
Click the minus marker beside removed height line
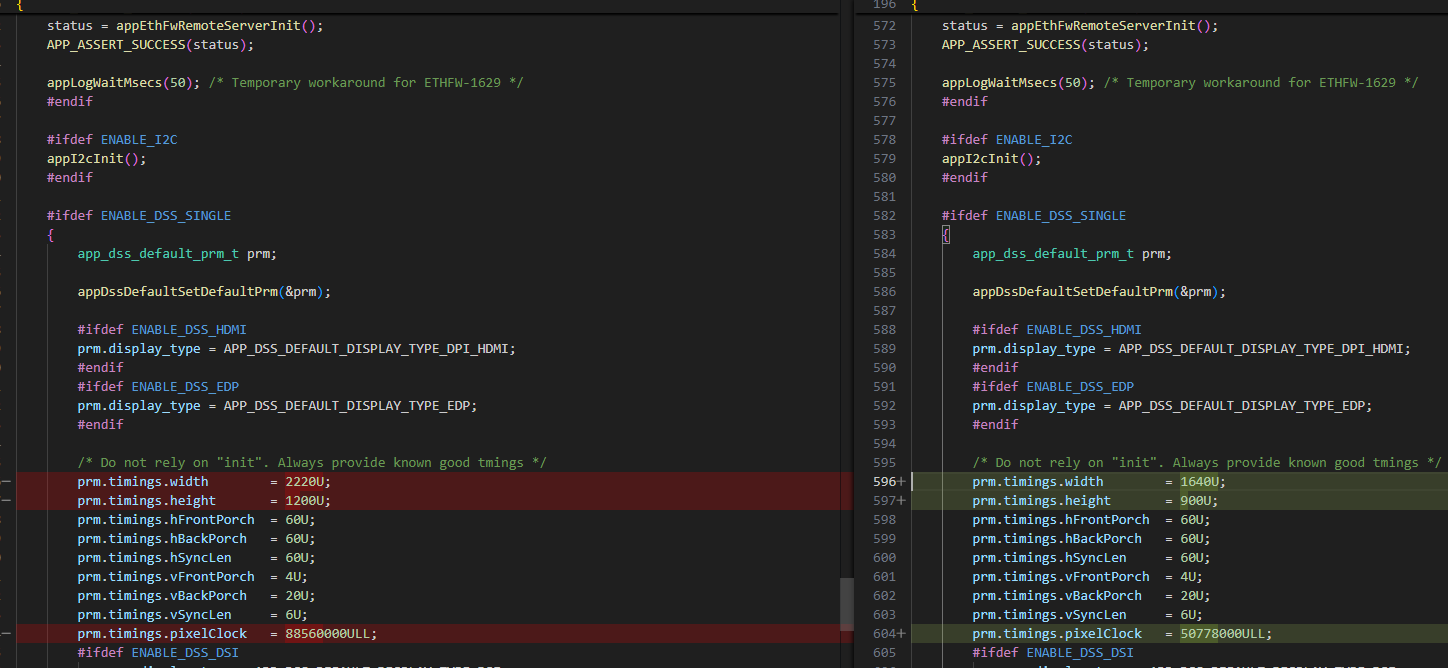pos(6,501)
